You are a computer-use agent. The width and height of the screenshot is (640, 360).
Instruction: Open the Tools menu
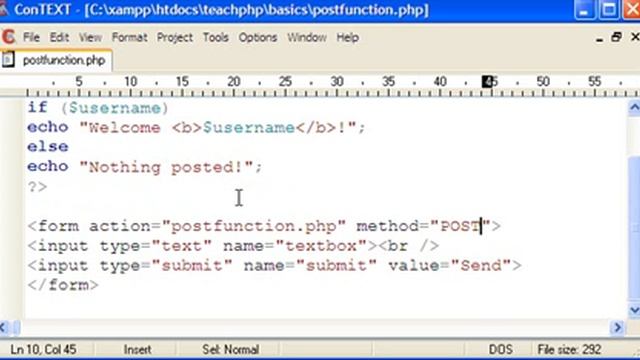tap(216, 38)
